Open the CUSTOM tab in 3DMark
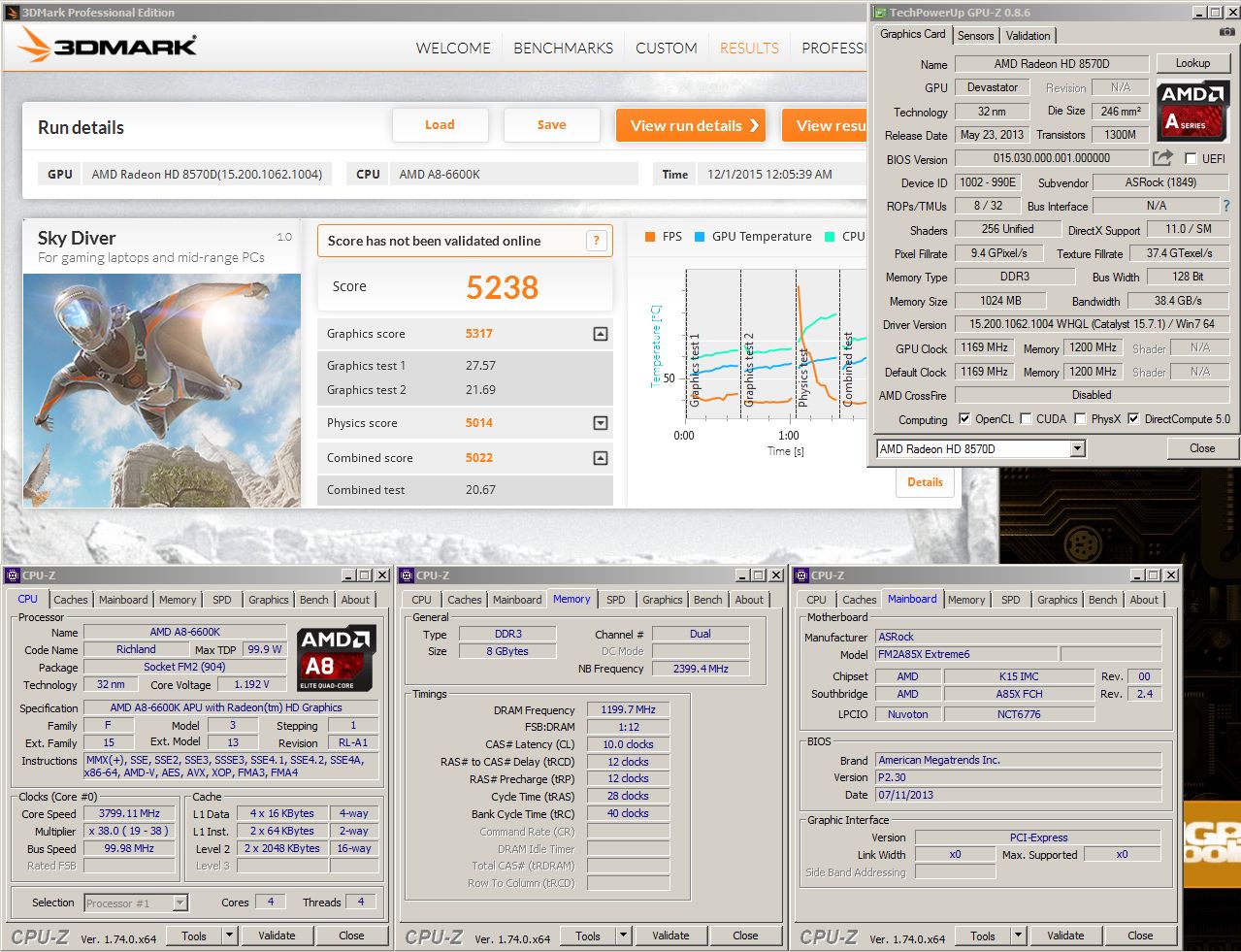The image size is (1241, 952). click(x=666, y=48)
